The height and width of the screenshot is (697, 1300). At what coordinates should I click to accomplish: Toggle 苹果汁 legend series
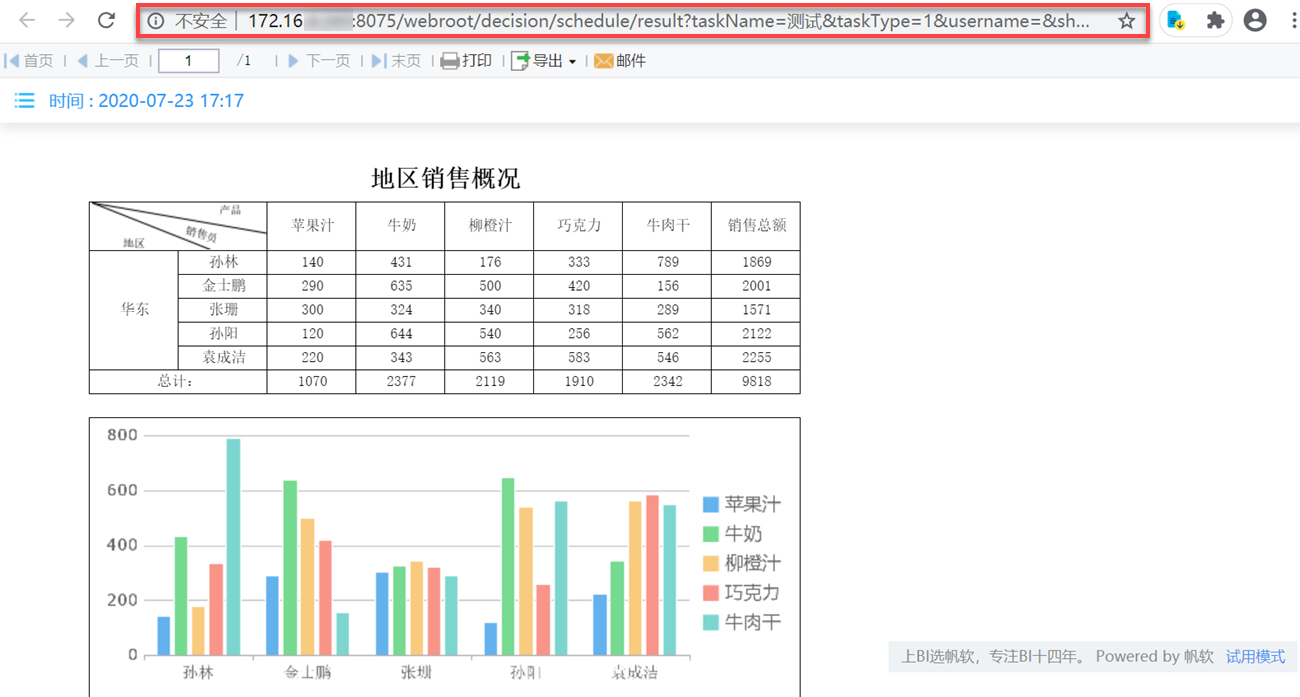[742, 504]
